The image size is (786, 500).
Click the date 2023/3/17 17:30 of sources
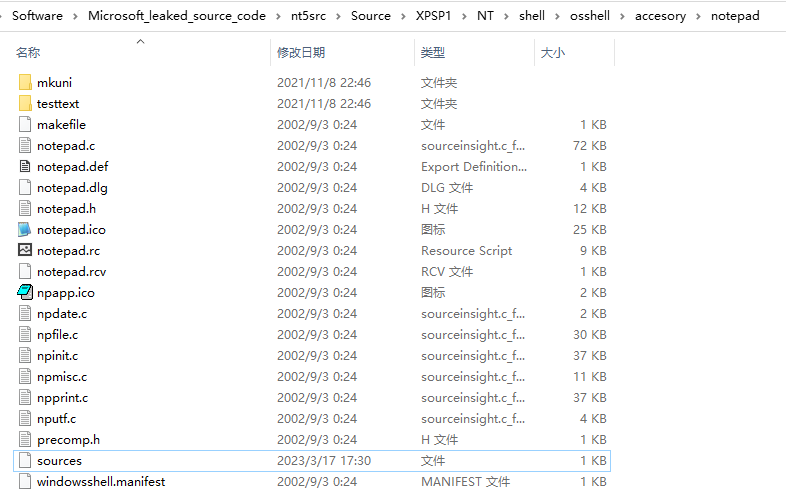click(x=324, y=460)
